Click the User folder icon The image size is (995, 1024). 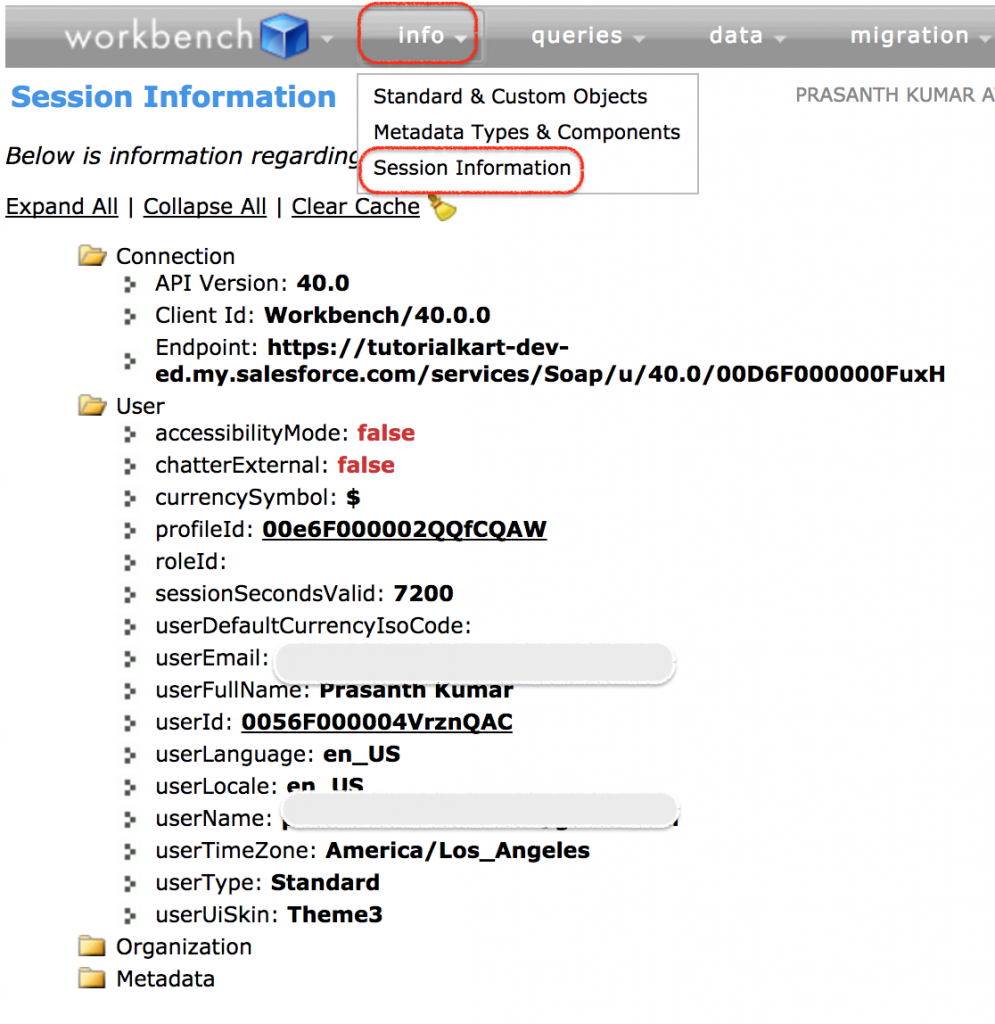pyautogui.click(x=91, y=405)
